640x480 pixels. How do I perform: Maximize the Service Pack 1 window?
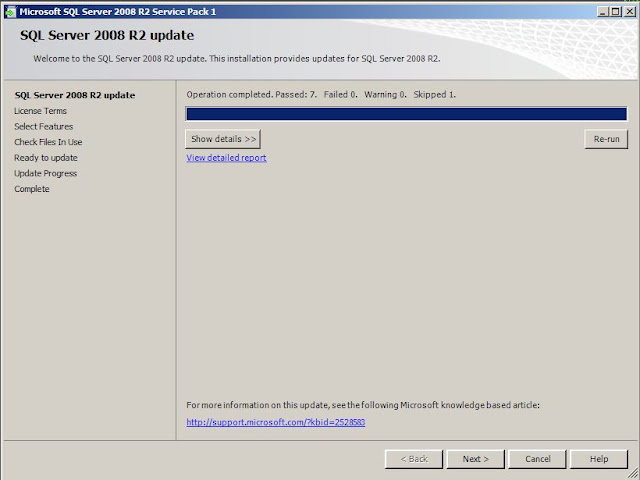(616, 12)
